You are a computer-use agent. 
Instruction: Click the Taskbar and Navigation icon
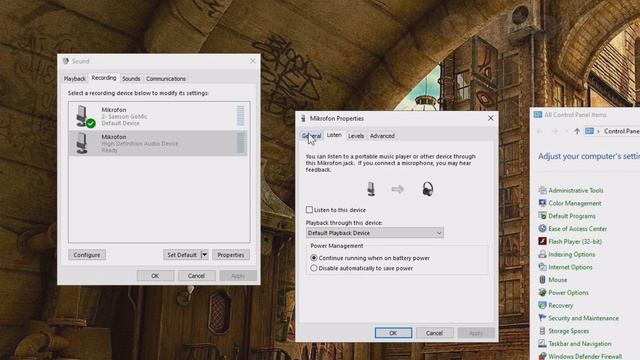tap(542, 344)
